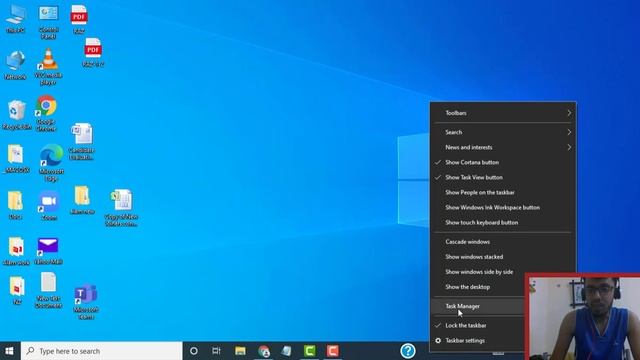Select the New Text Document file
Image resolution: width=640 pixels, height=360 pixels.
[x=49, y=290]
